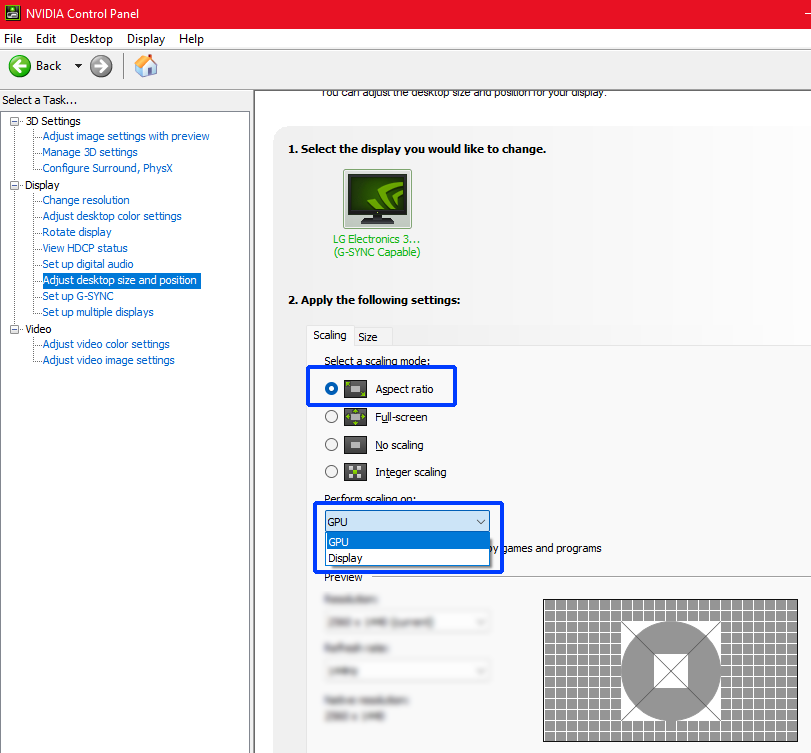
Task: Open Adjust video image settings
Action: [109, 360]
